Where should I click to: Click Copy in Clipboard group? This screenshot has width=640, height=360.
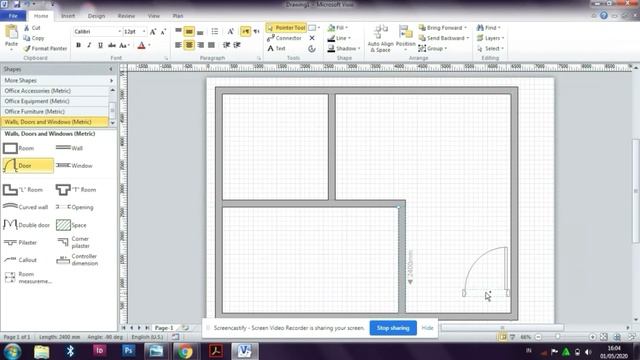tap(33, 38)
